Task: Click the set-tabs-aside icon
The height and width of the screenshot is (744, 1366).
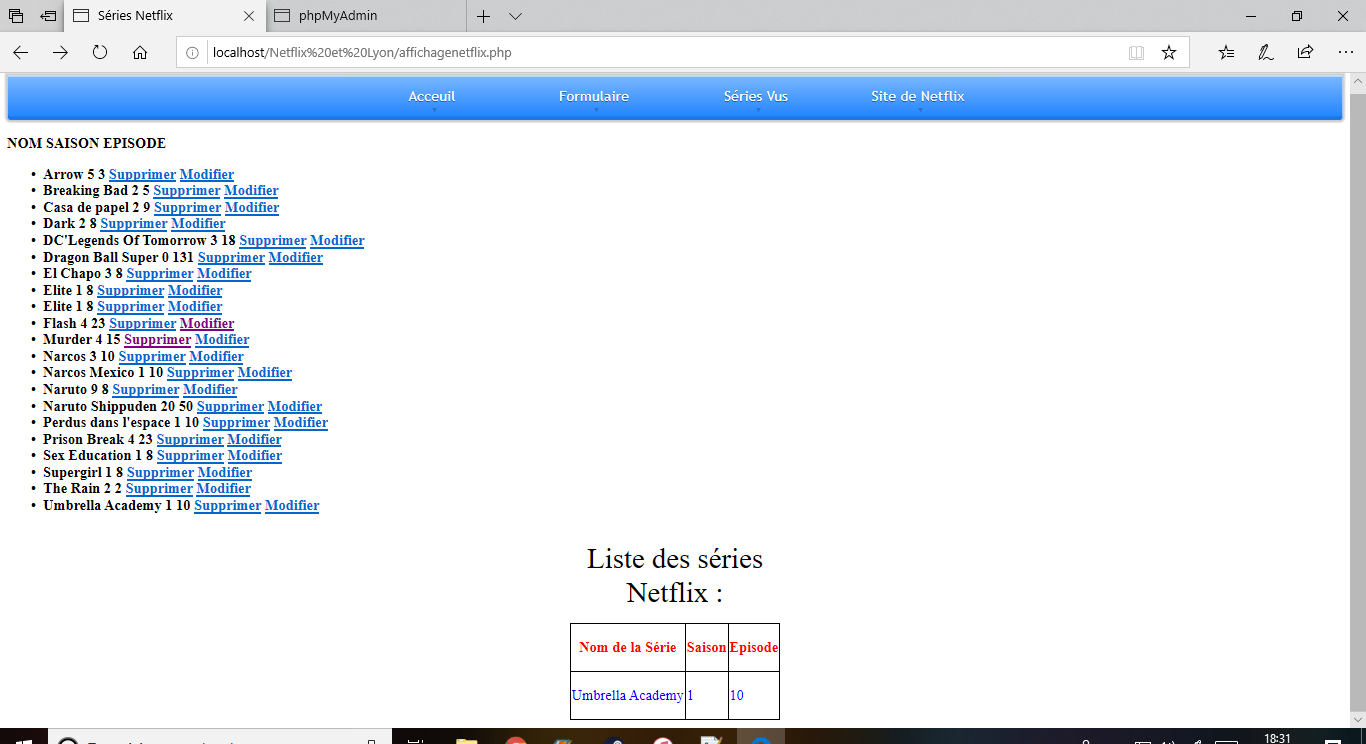Action: pyautogui.click(x=48, y=16)
